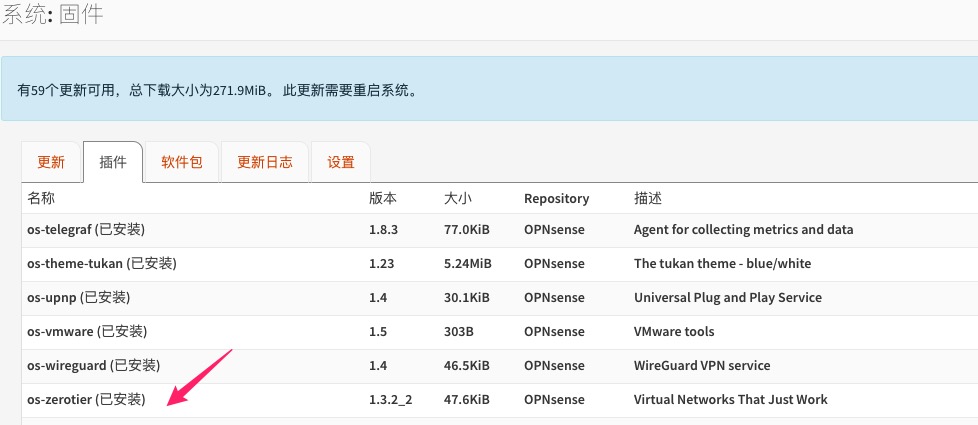Open the 设置 tab

[341, 162]
